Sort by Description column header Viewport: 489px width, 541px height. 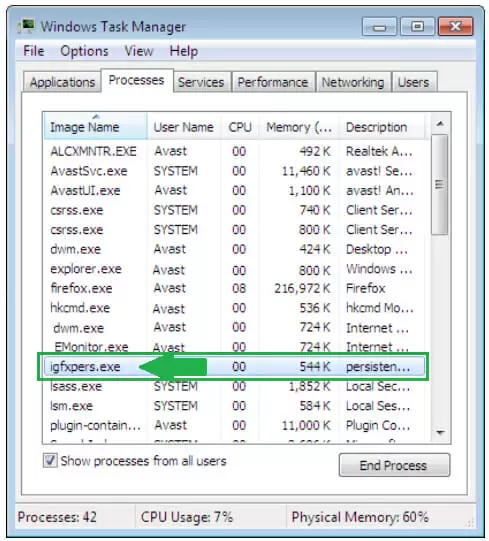pyautogui.click(x=381, y=127)
